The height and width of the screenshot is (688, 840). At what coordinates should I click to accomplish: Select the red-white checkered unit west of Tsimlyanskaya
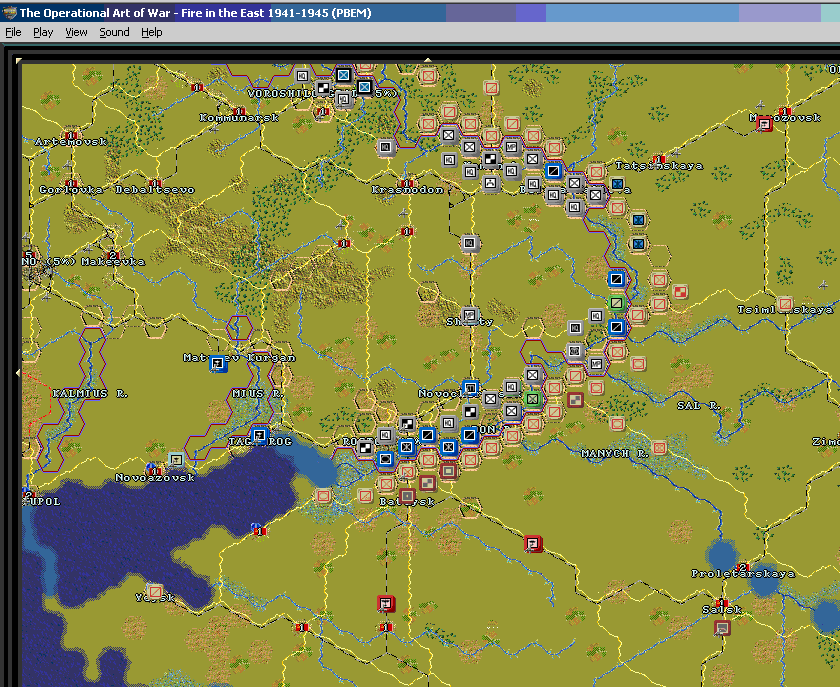click(680, 291)
